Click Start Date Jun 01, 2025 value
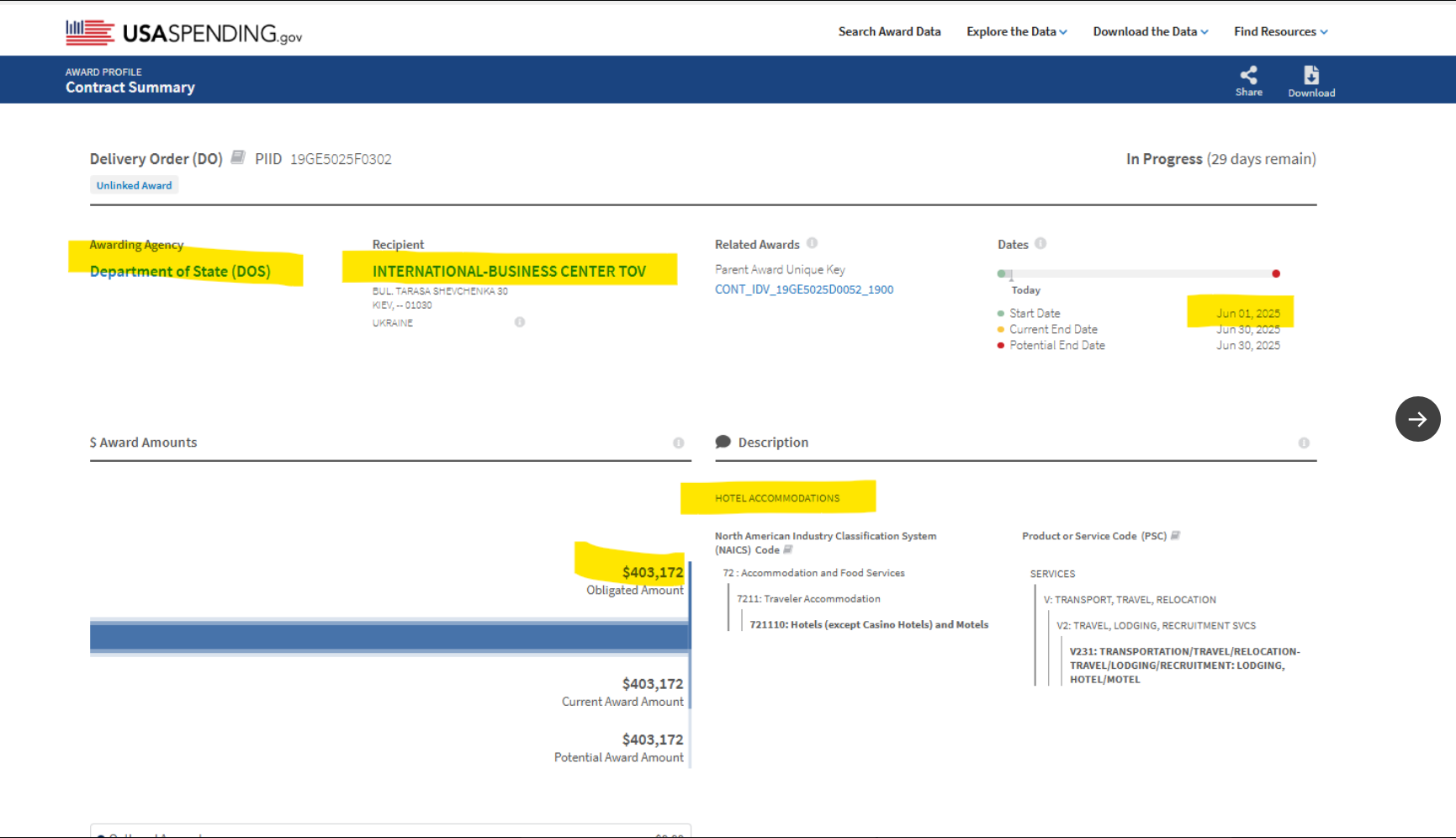The image size is (1456, 838). (1248, 313)
